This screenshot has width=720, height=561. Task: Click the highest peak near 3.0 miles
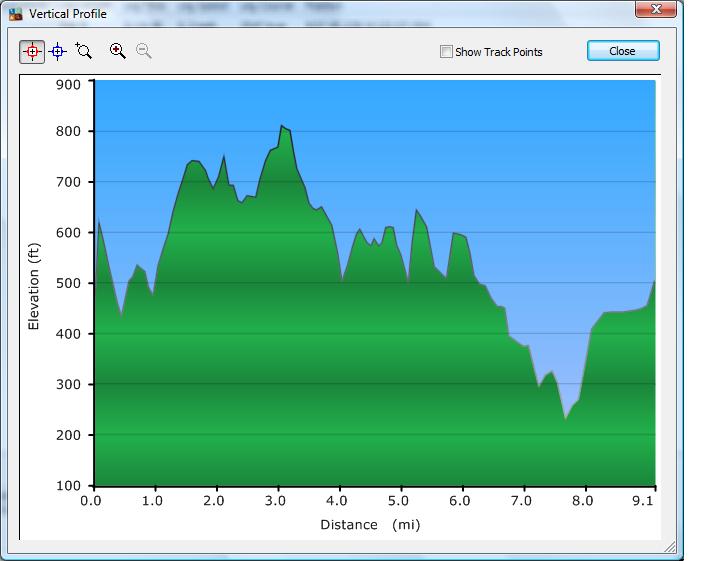click(282, 126)
